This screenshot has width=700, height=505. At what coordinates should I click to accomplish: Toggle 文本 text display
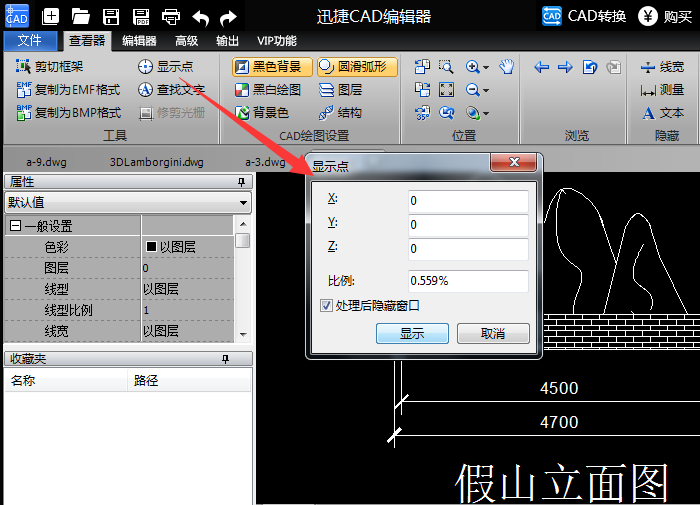663,113
